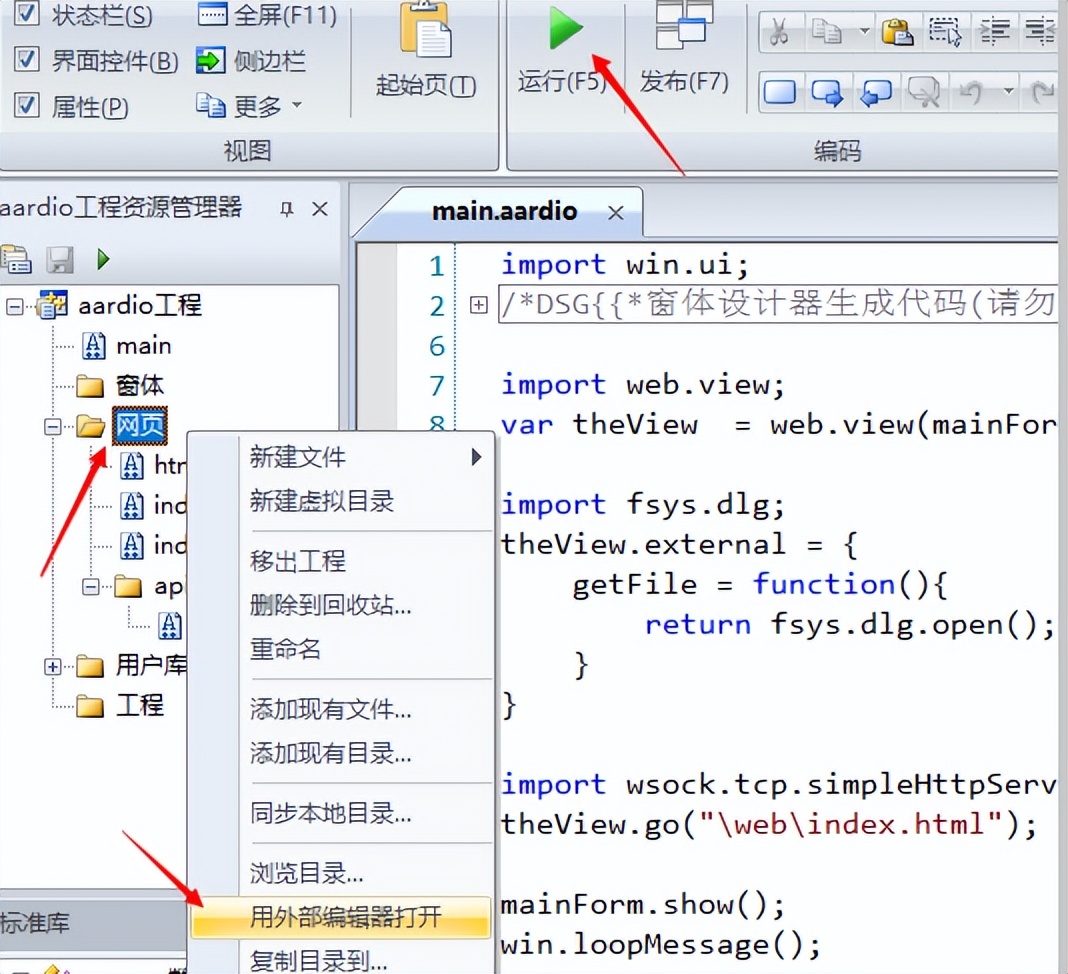
Task: Select the rectangular selection mode icon
Action: 944,31
